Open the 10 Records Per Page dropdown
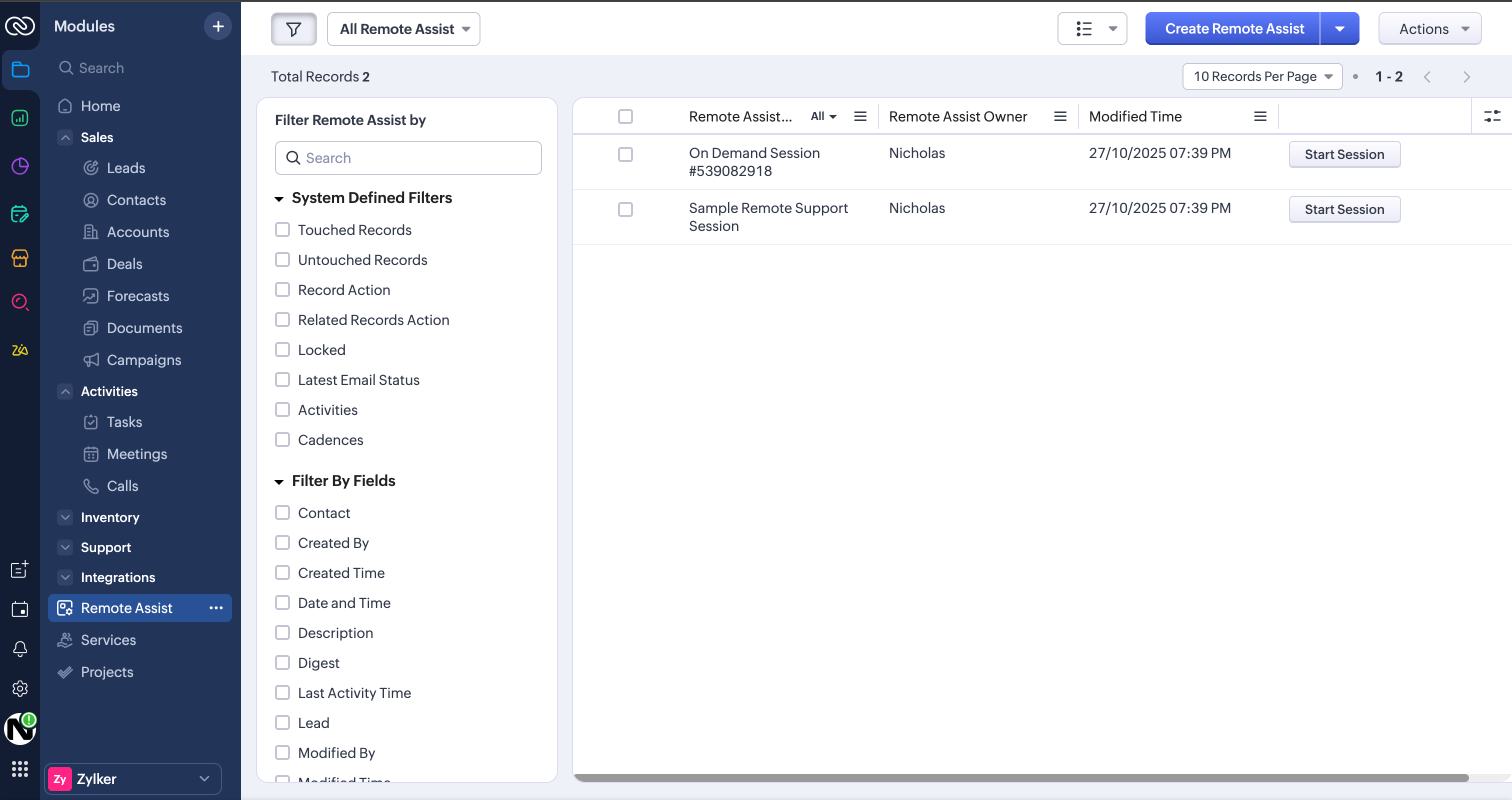This screenshot has width=1512, height=800. (x=1262, y=76)
